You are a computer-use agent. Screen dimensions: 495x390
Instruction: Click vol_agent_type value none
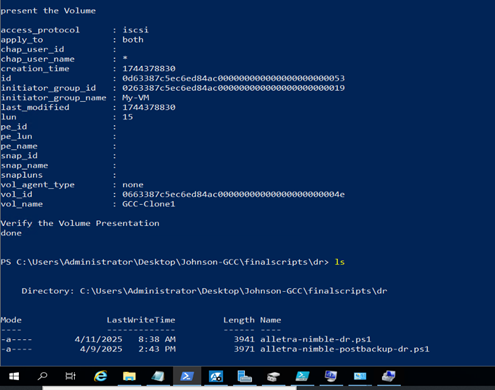pos(133,185)
